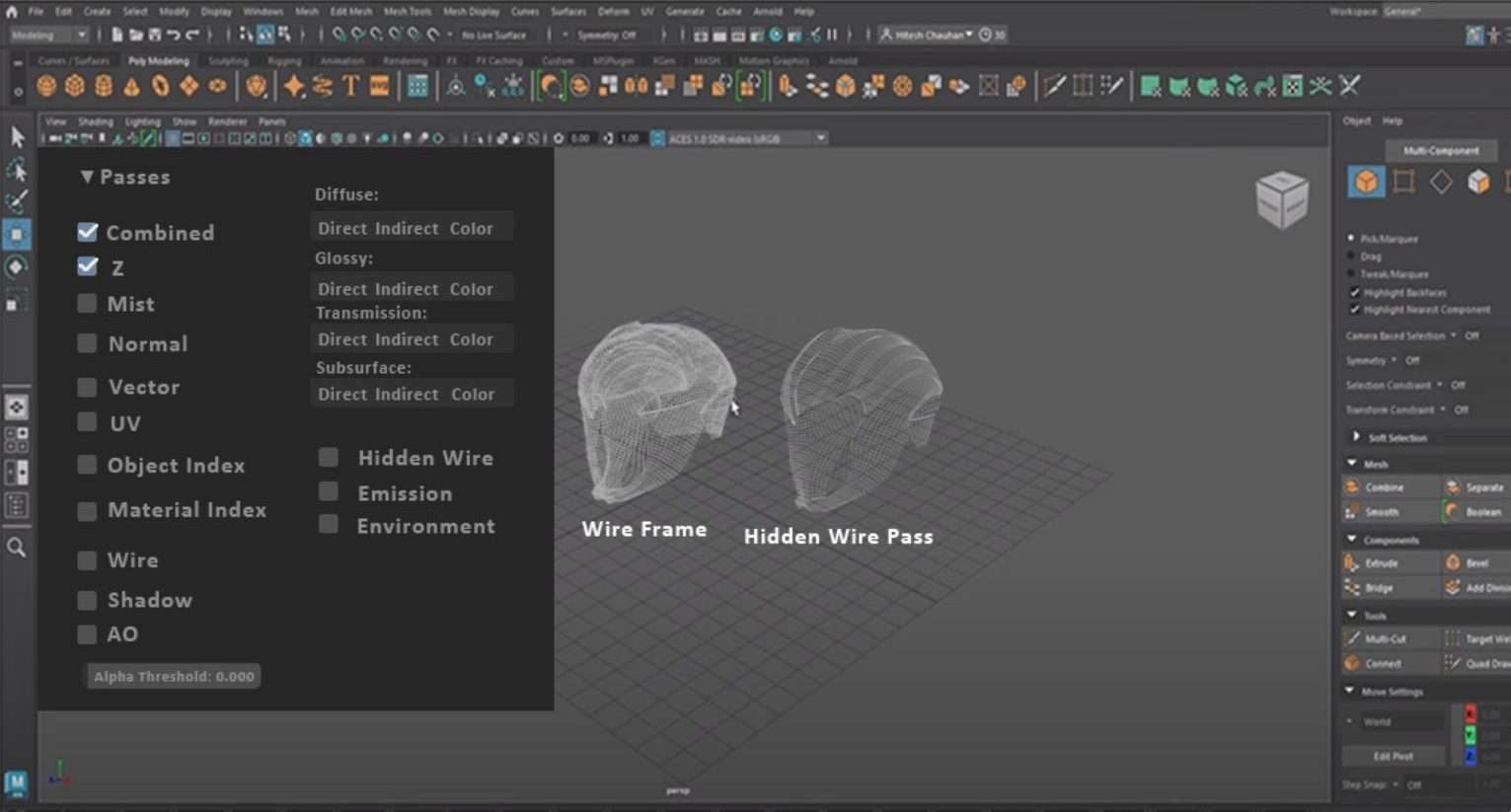Expand the Soft Selection section

[x=1355, y=436]
